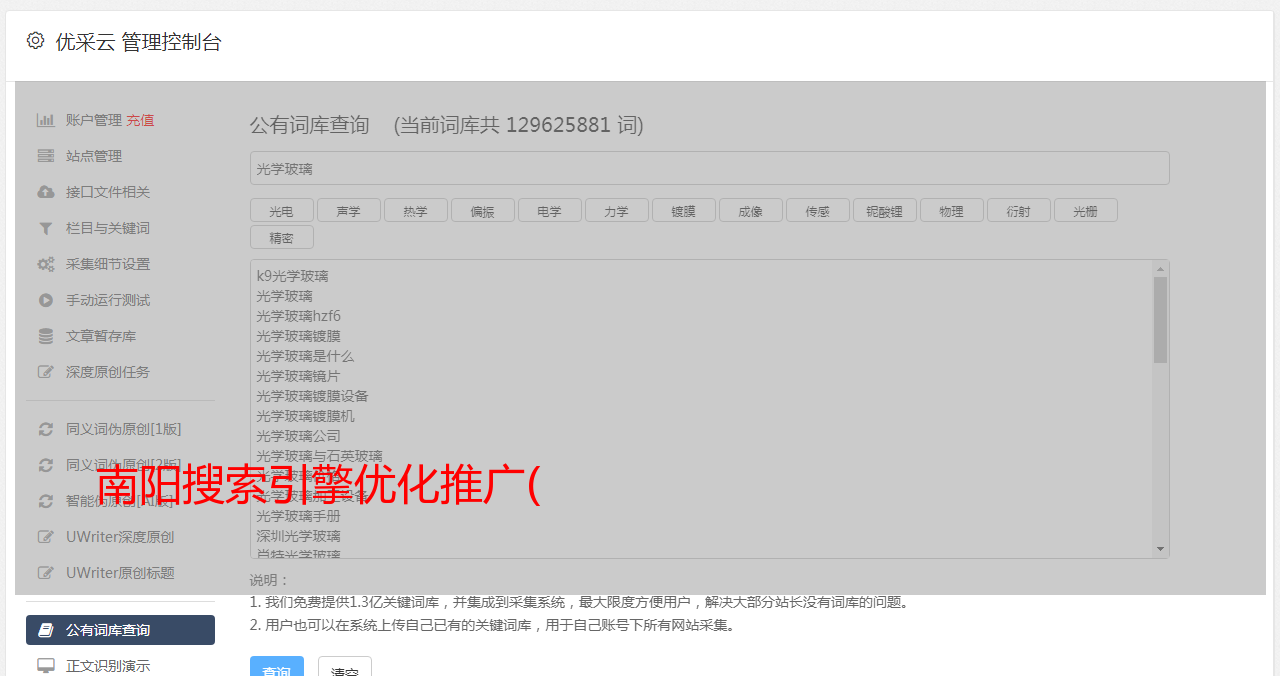Click the 镀膜 tag
The width and height of the screenshot is (1280, 676).
(683, 210)
